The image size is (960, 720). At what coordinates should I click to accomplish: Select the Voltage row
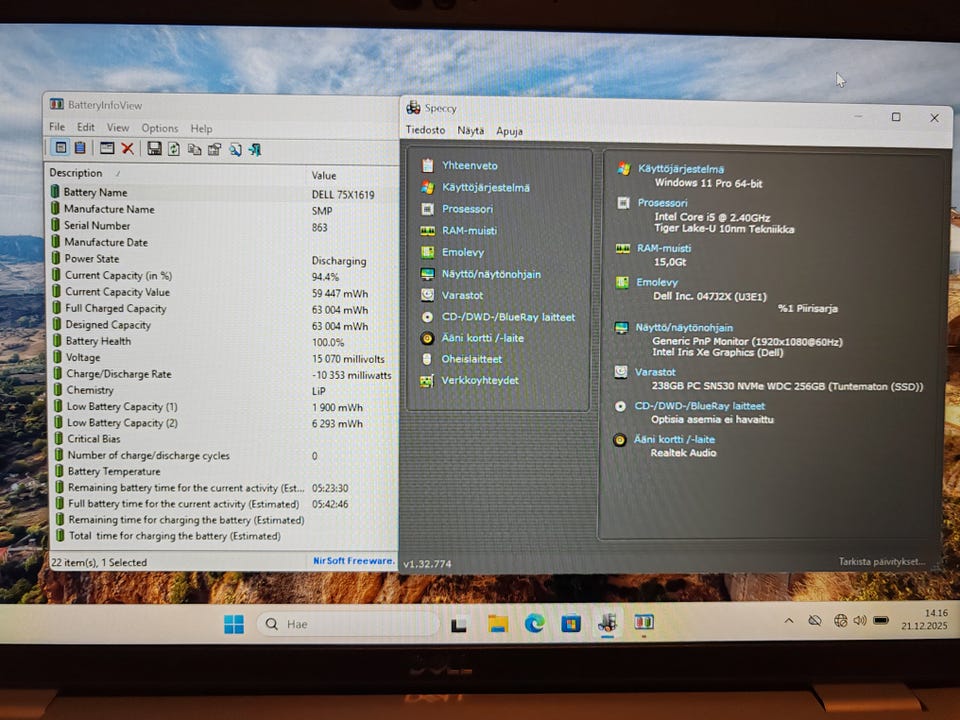click(223, 358)
